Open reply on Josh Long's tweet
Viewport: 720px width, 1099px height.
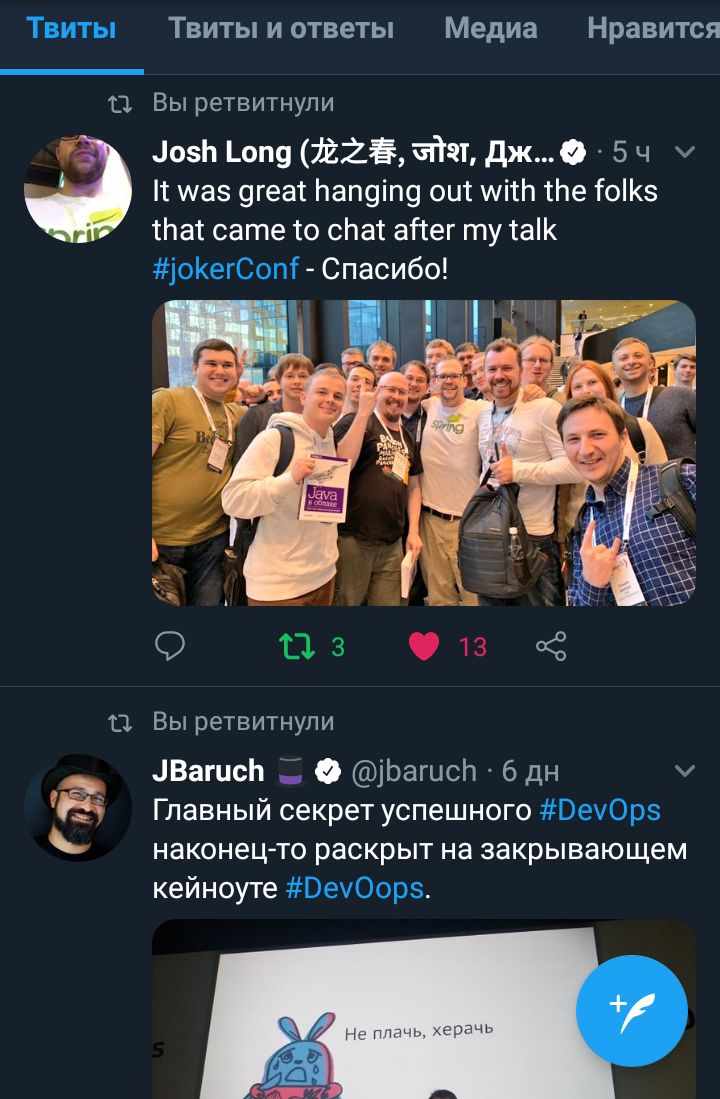pyautogui.click(x=170, y=646)
